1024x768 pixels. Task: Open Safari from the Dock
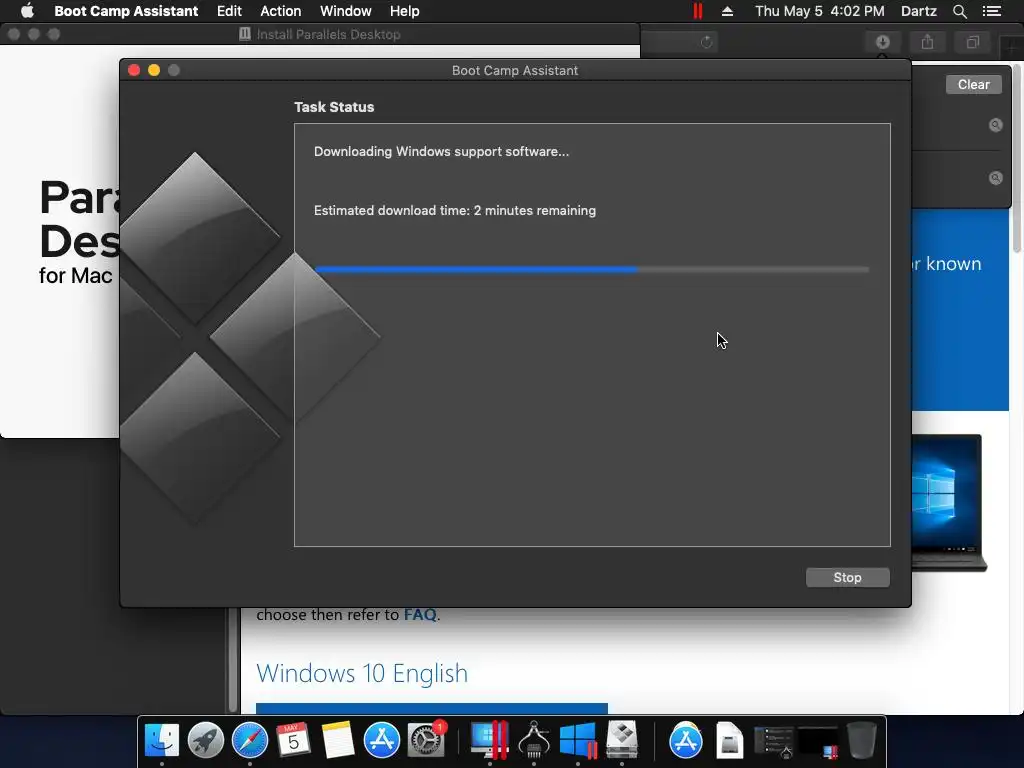click(x=249, y=740)
